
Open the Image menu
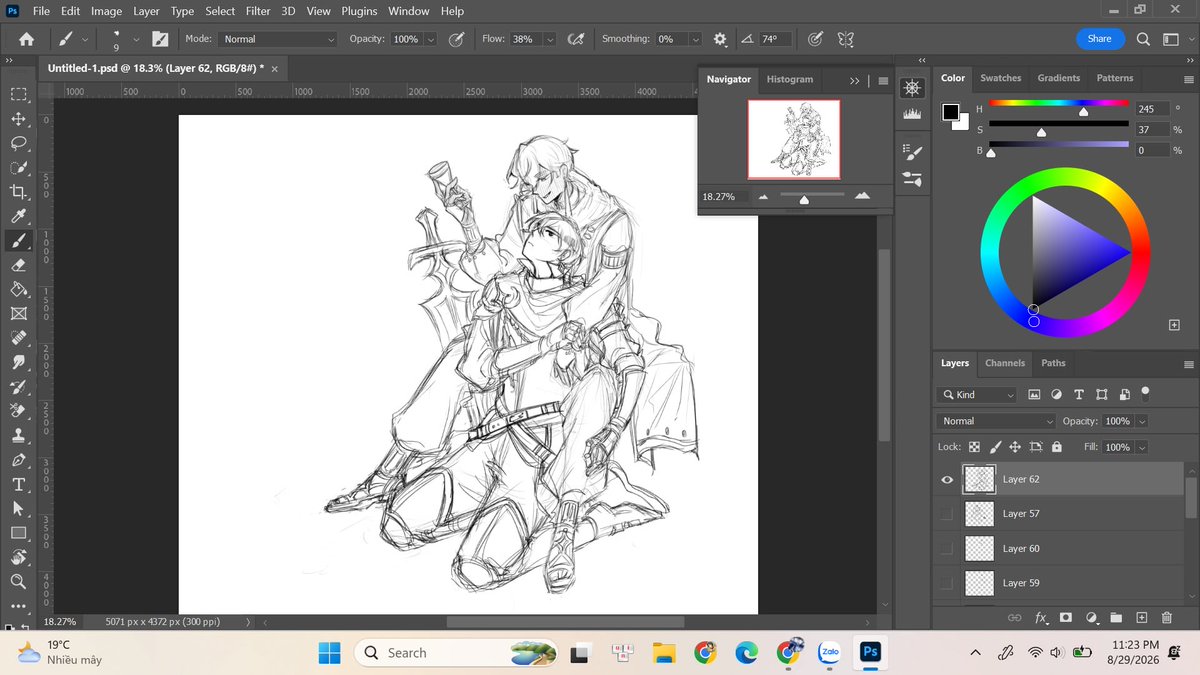point(106,11)
